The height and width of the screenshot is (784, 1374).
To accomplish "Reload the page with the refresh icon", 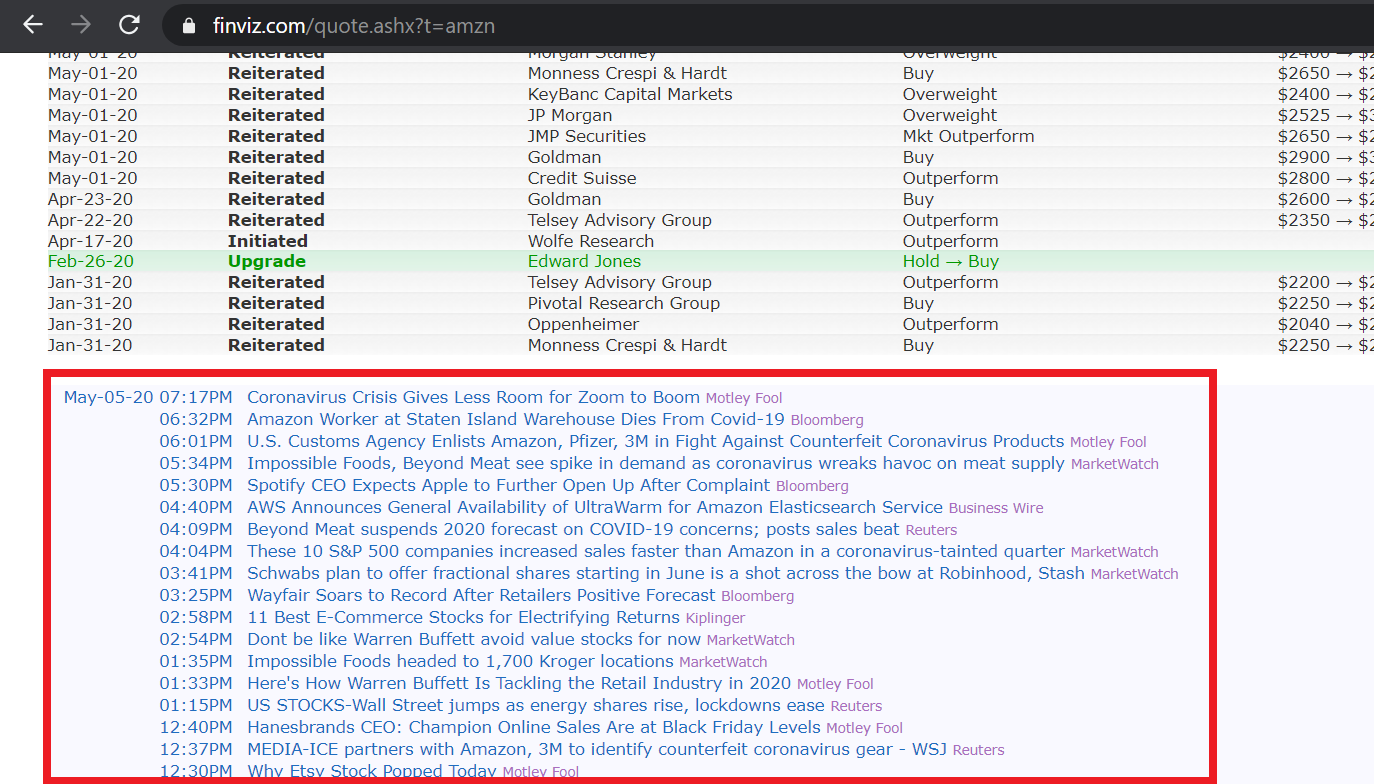I will coord(129,25).
